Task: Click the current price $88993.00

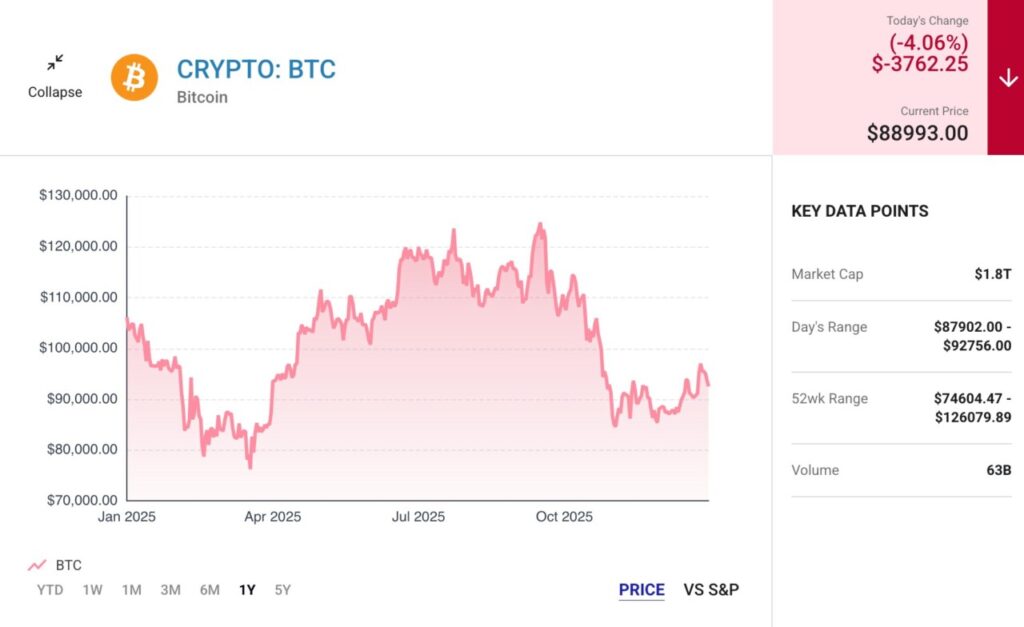Action: click(917, 132)
